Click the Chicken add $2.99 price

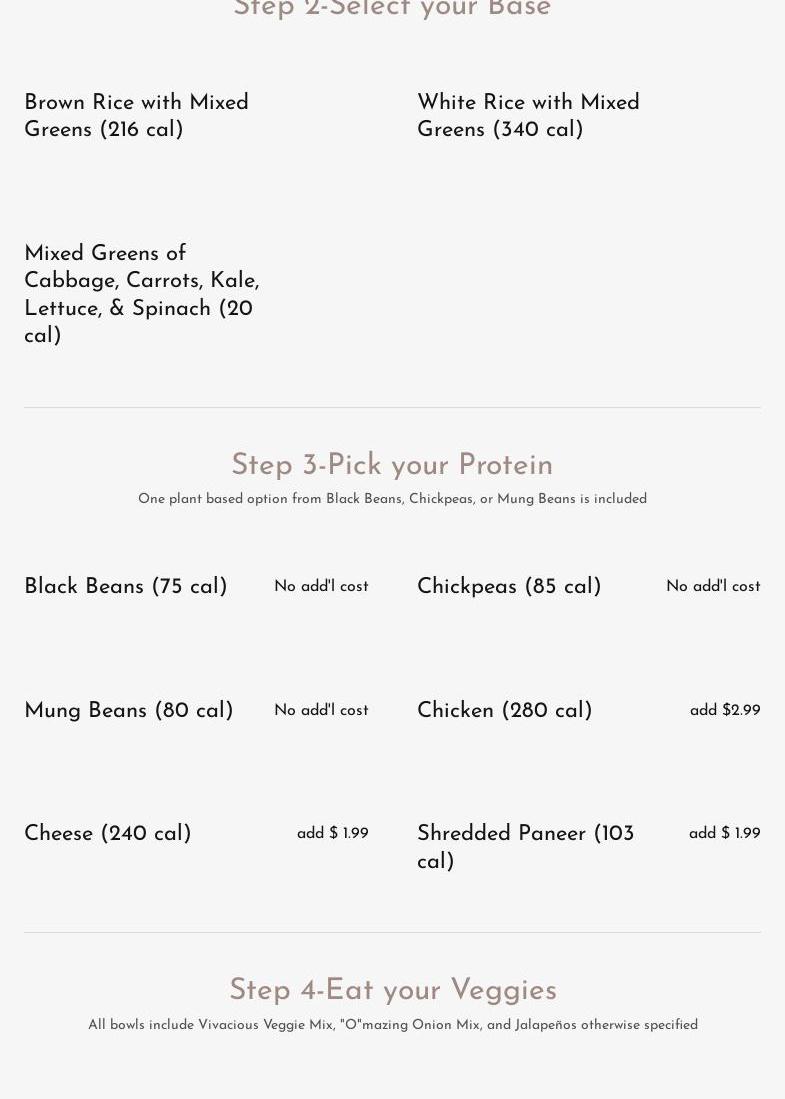724,710
